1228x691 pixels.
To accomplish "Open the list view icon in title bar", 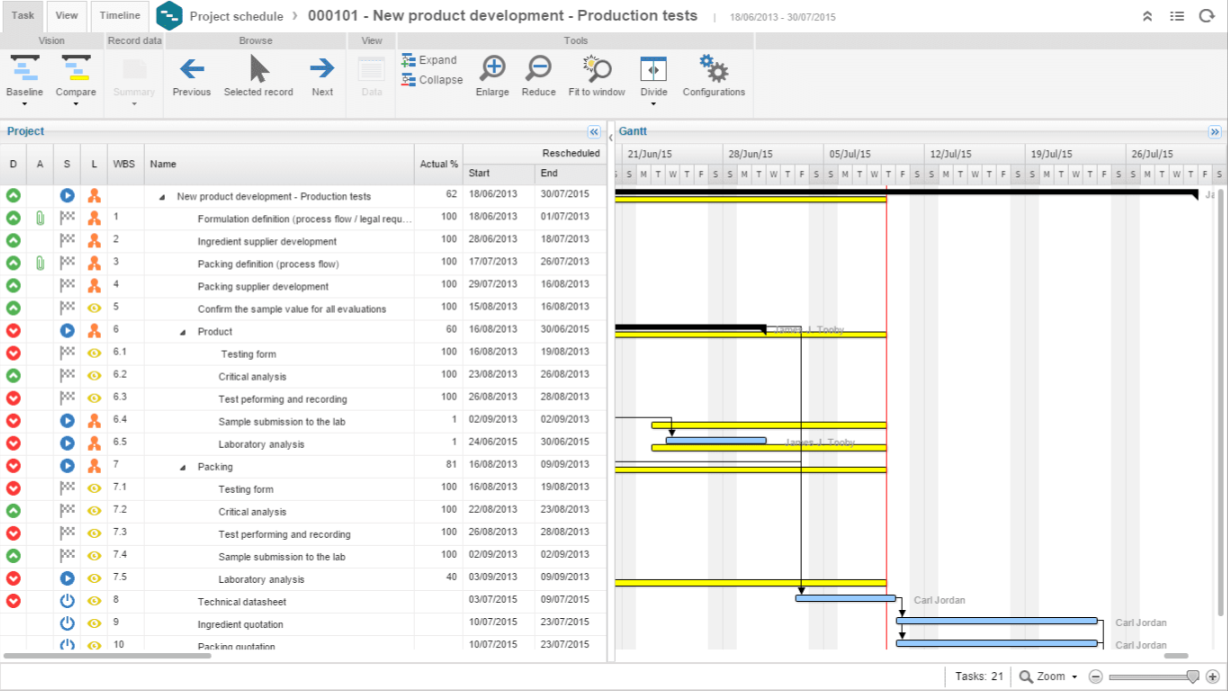I will (1177, 16).
